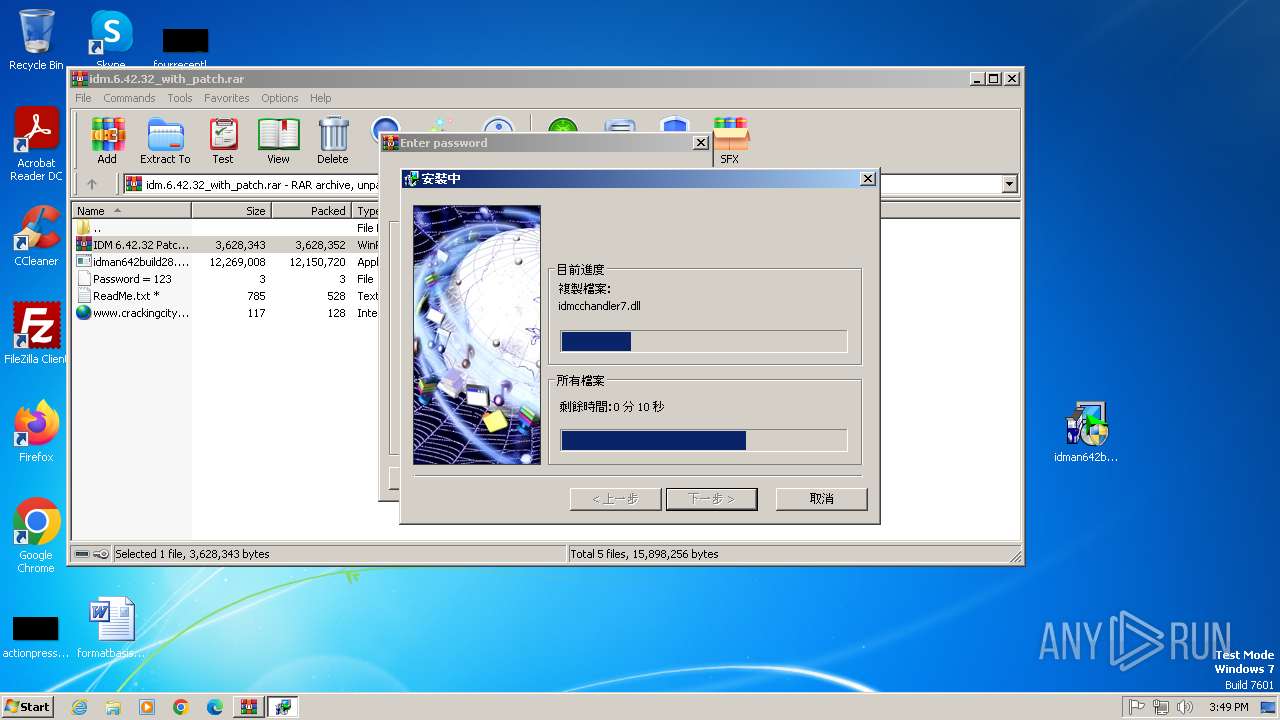Click the Delete toolbar icon
This screenshot has width=1280, height=720.
tap(333, 141)
